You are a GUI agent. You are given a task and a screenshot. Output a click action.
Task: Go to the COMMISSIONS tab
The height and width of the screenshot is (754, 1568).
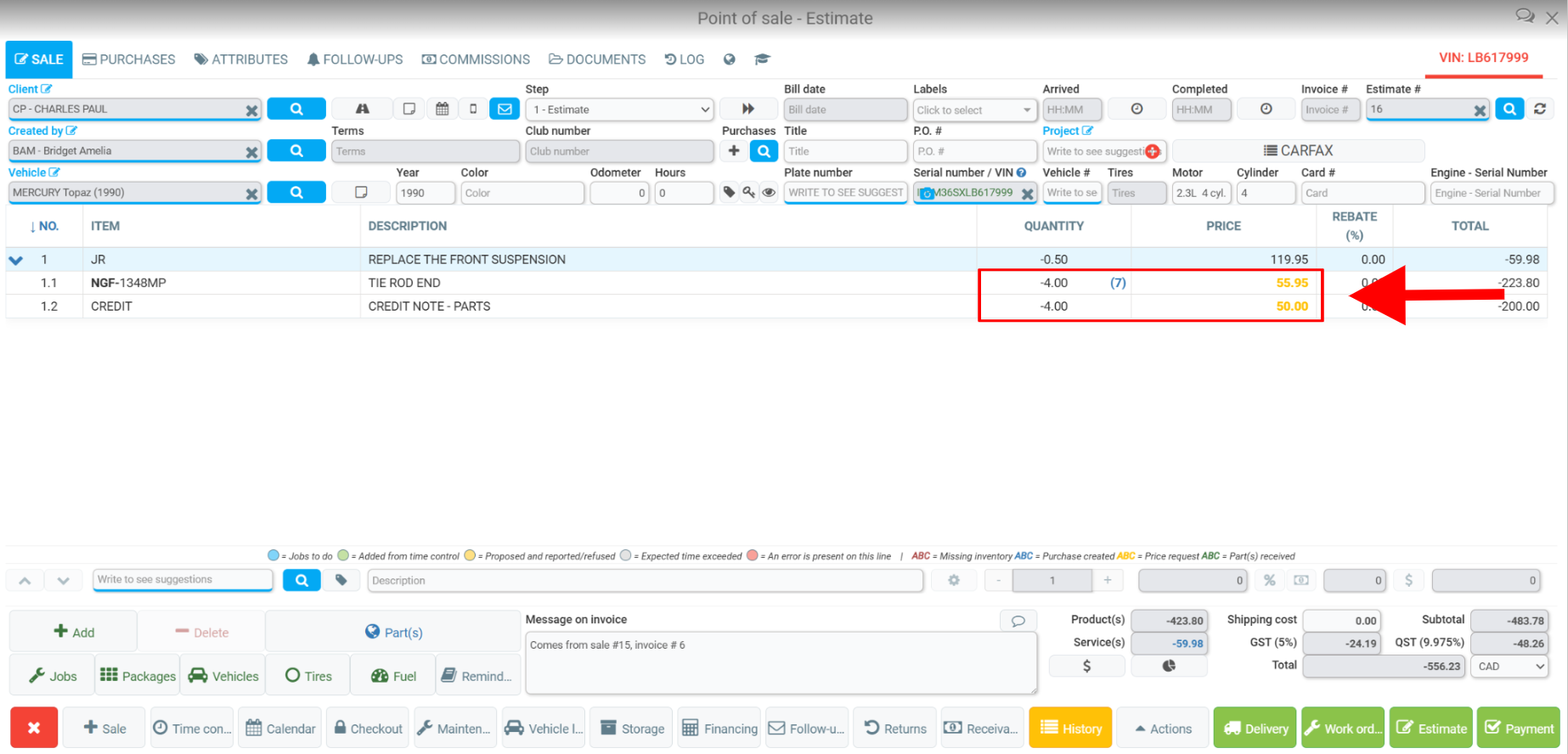476,59
